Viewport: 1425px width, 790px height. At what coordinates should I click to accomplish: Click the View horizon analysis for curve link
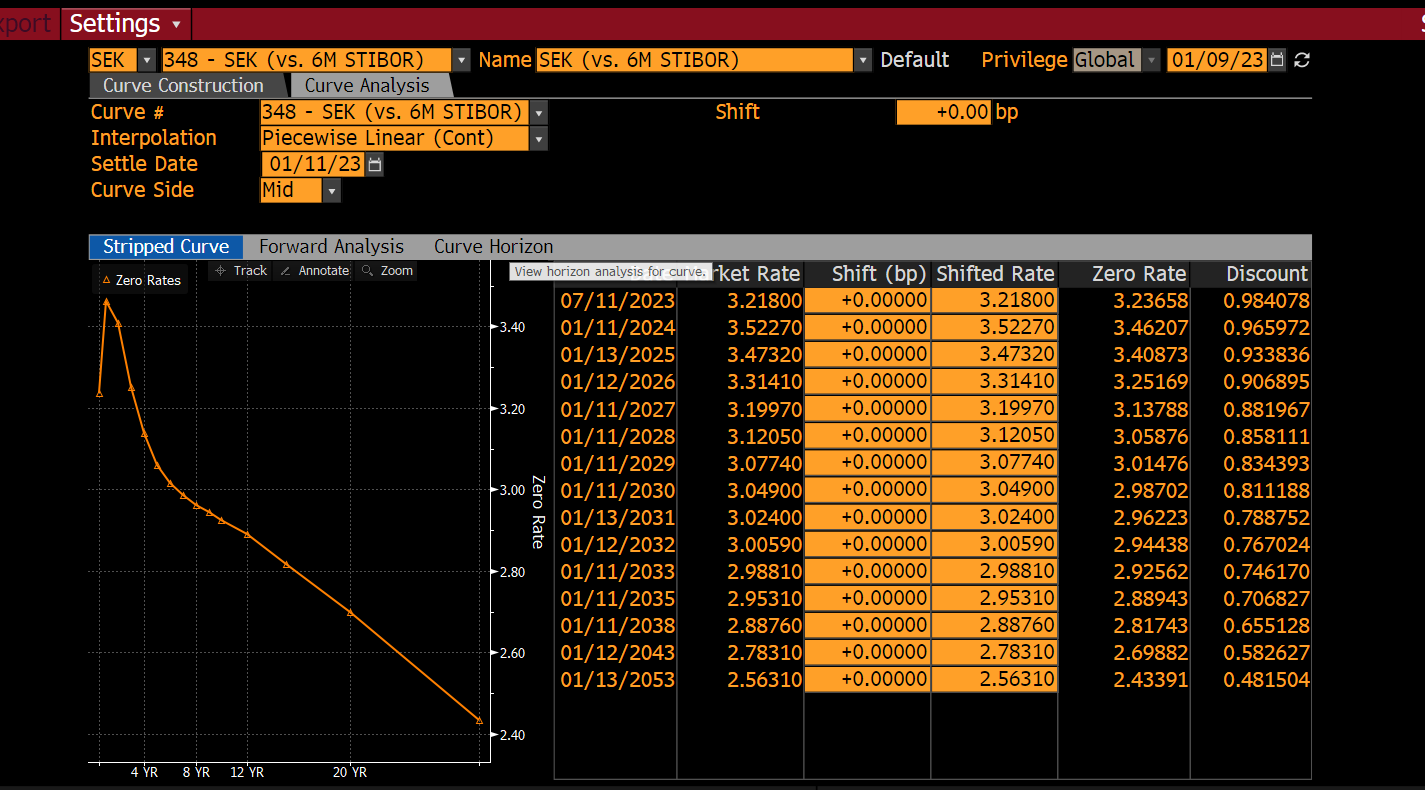click(x=610, y=271)
